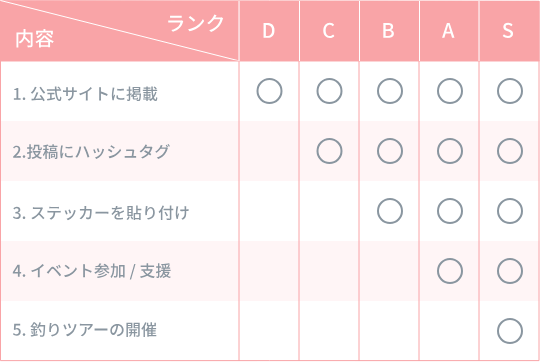Select the circle for イベント参加 / 支援 in rank A
540x362 pixels.
coord(450,271)
